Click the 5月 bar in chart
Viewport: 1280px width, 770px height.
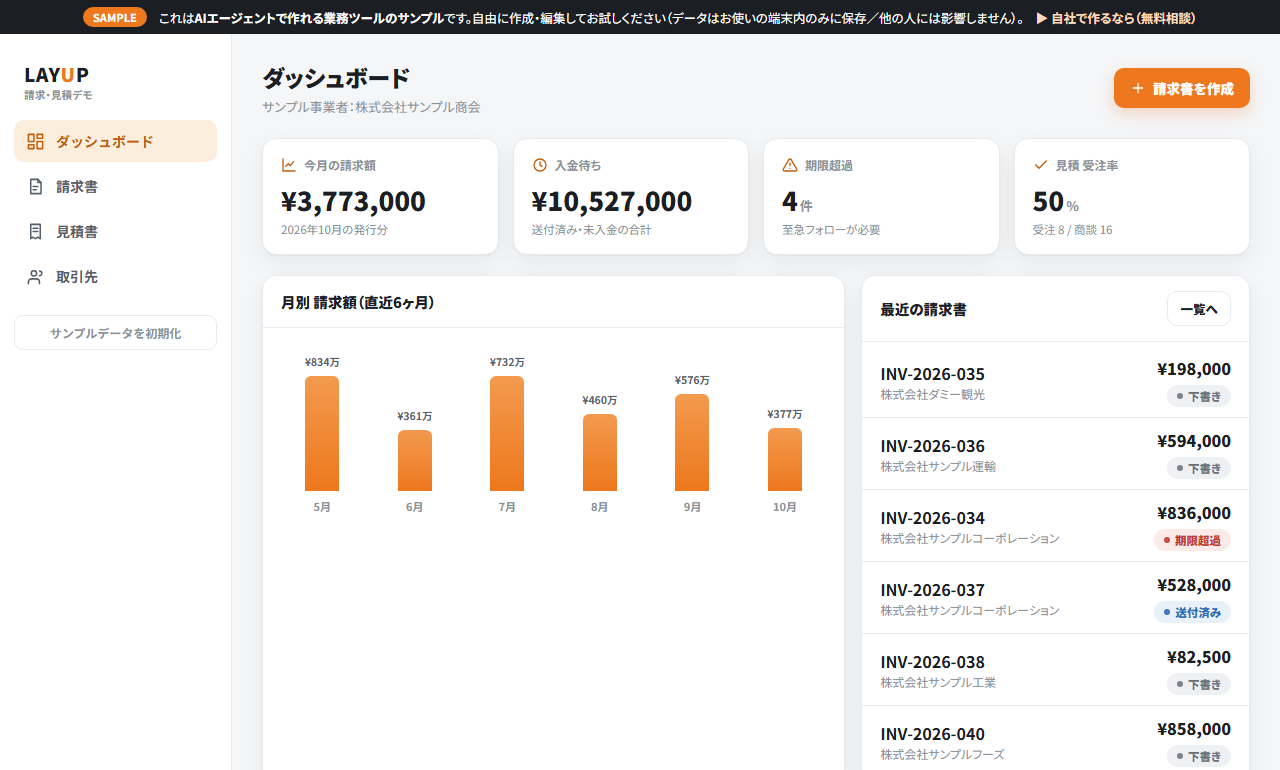pos(322,433)
